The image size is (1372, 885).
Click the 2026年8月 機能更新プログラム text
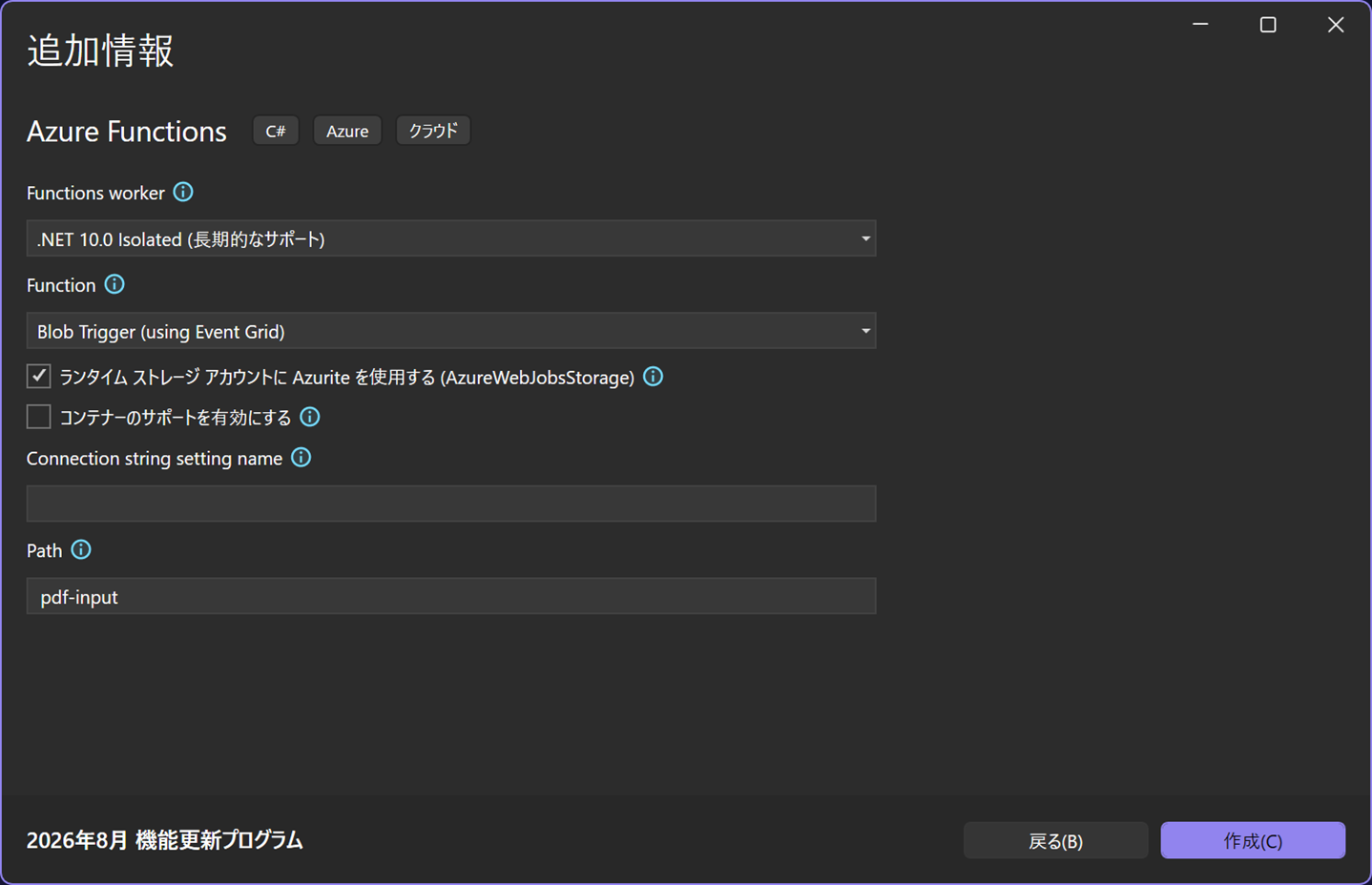(165, 840)
